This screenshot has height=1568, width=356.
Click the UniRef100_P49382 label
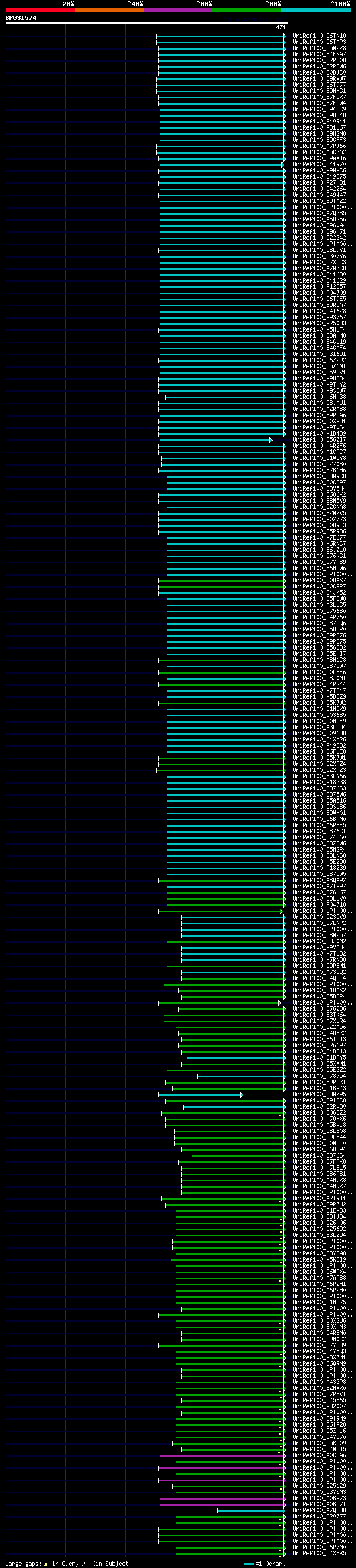(319, 746)
